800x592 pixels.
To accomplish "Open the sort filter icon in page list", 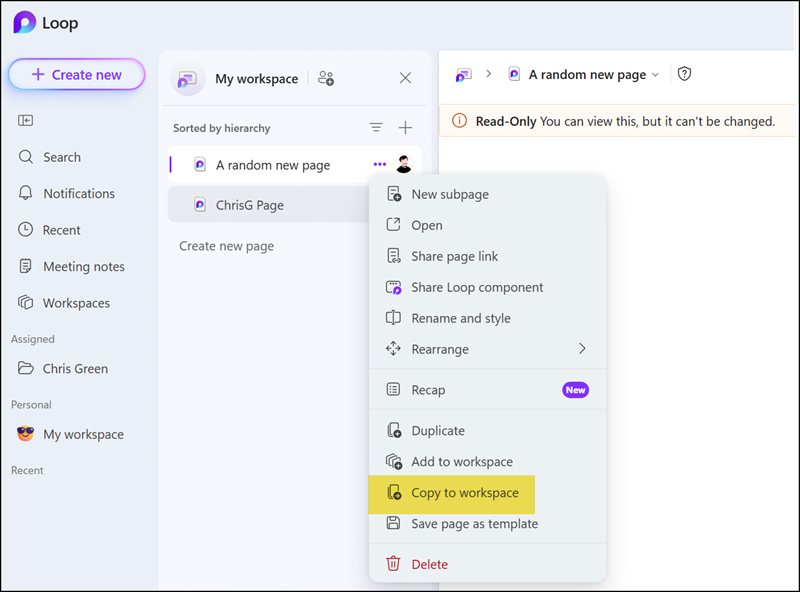I will point(376,128).
